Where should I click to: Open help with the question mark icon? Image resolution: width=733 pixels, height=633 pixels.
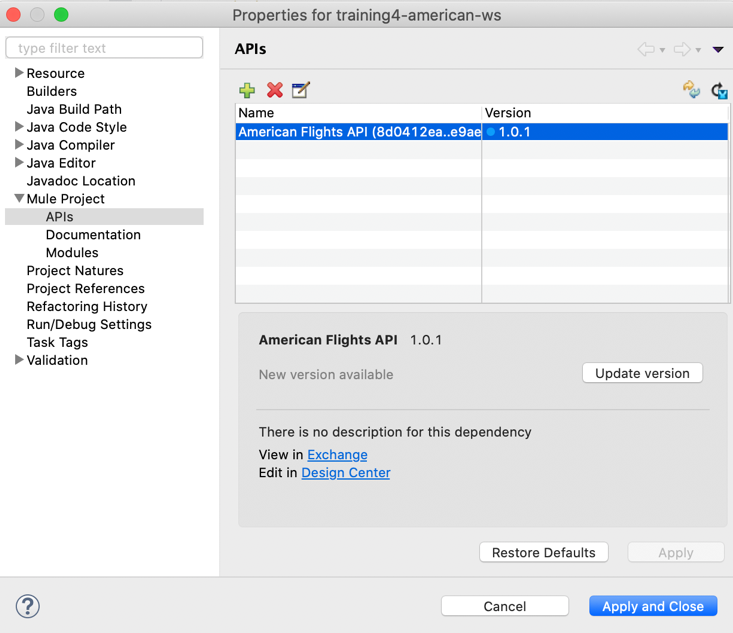(28, 606)
